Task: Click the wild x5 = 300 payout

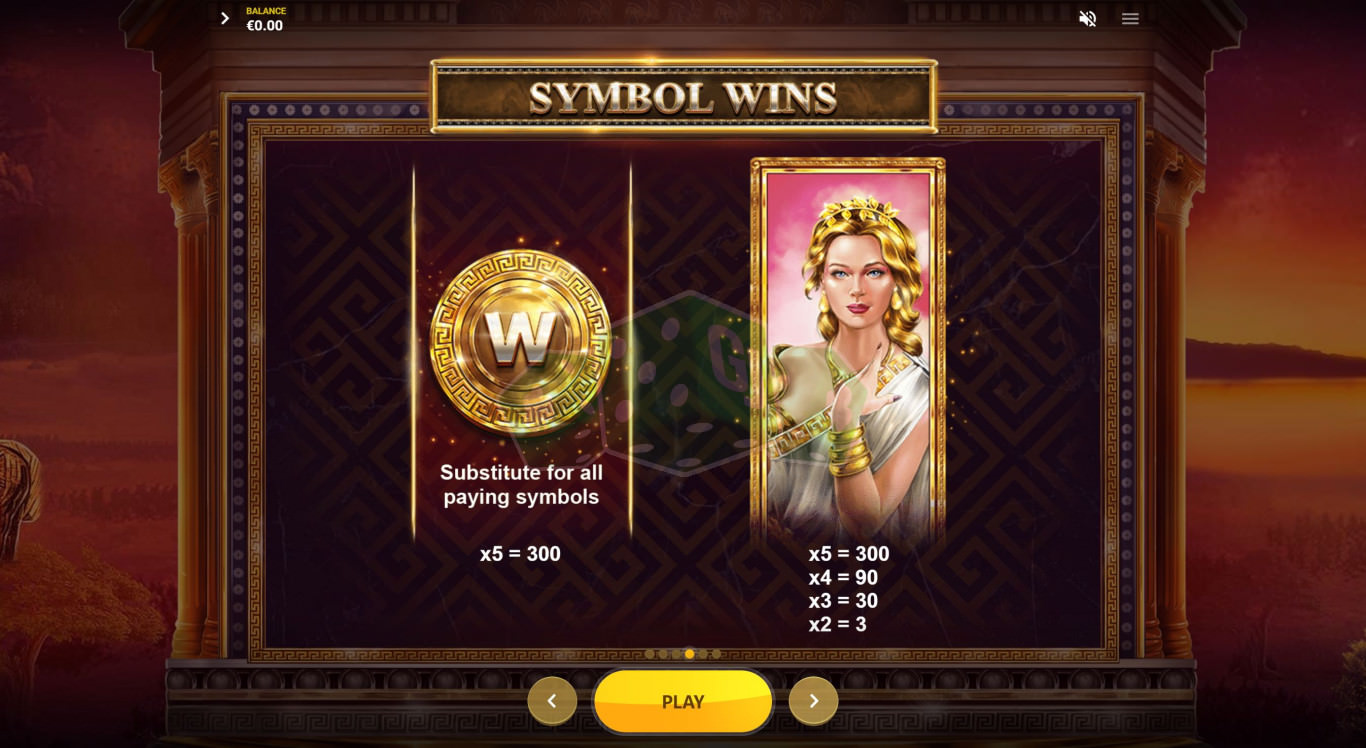Action: [x=520, y=554]
